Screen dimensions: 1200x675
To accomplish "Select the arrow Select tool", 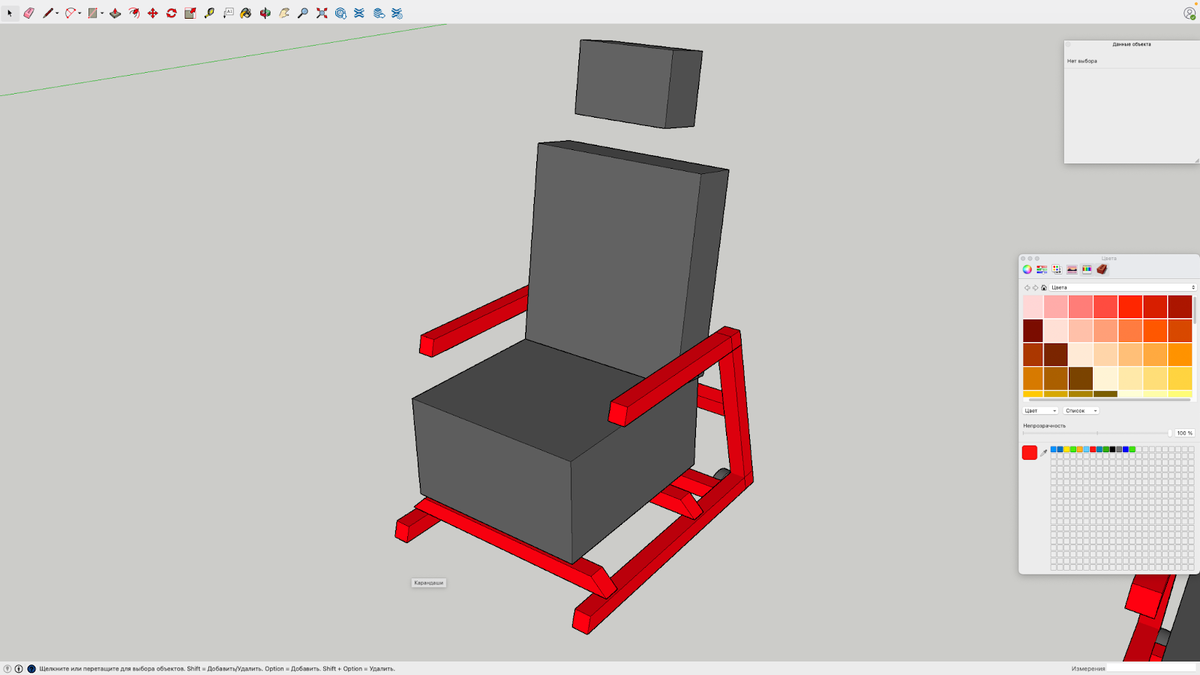I will (10, 13).
